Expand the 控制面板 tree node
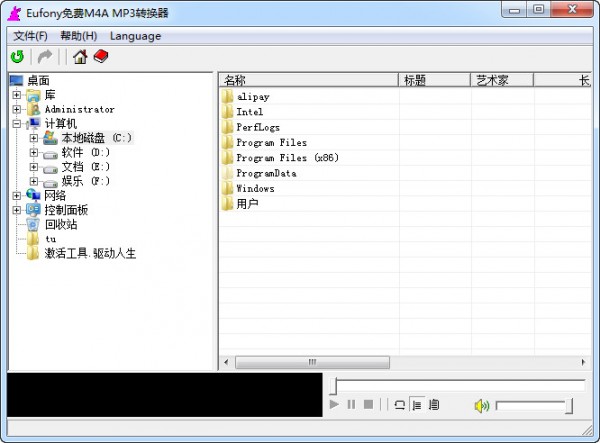This screenshot has width=600, height=443. click(x=16, y=210)
